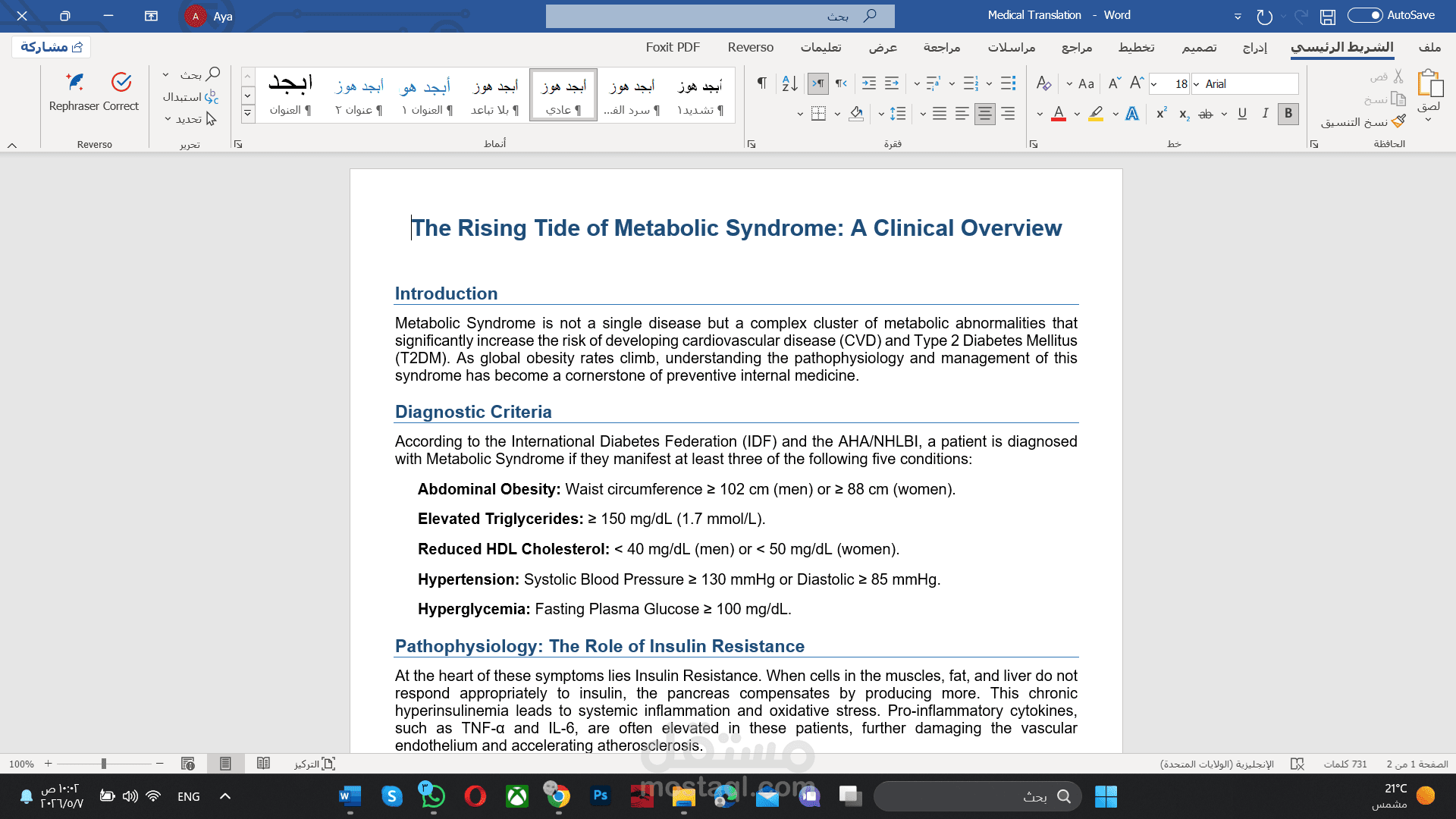1456x819 pixels.
Task: Switch to the مراجعة tab
Action: point(942,47)
